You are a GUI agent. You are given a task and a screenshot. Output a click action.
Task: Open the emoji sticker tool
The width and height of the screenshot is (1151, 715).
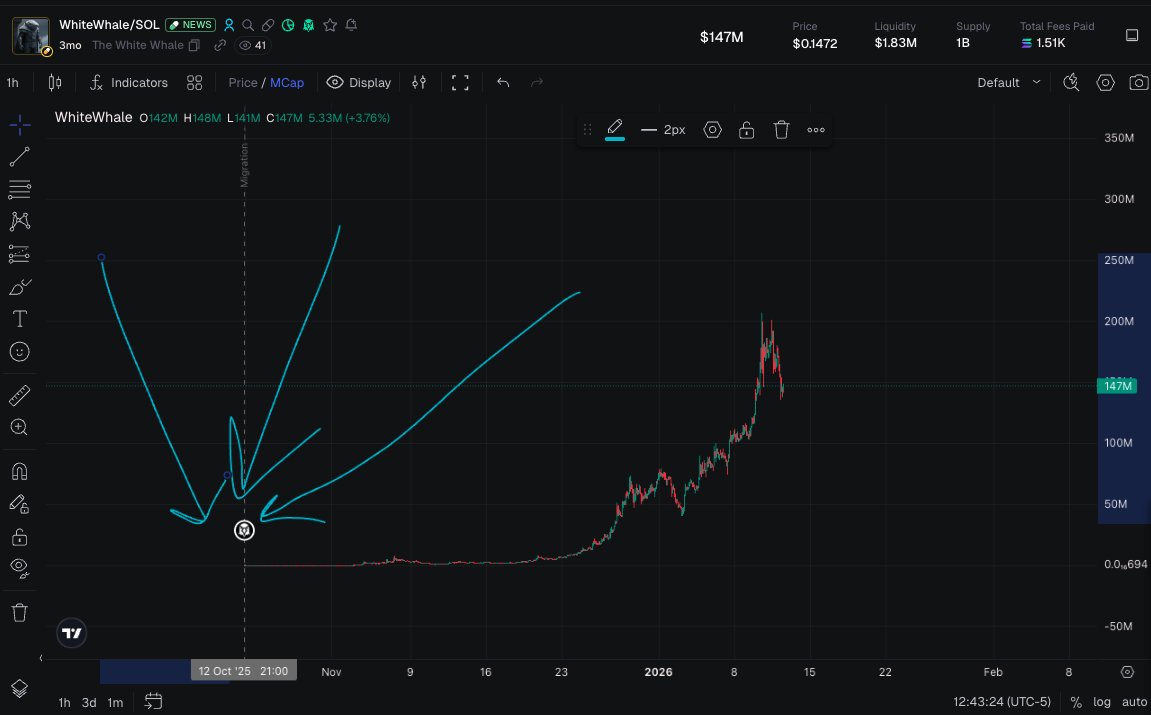tap(20, 352)
